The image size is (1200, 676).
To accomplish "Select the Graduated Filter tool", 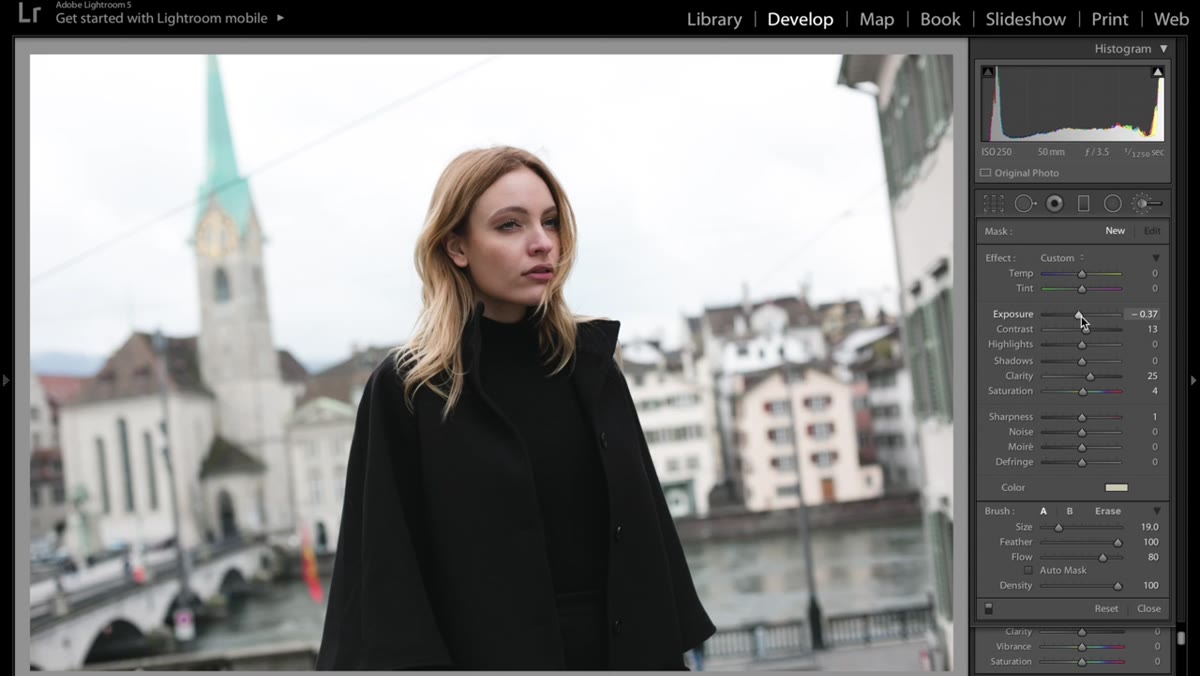I will click(1083, 204).
